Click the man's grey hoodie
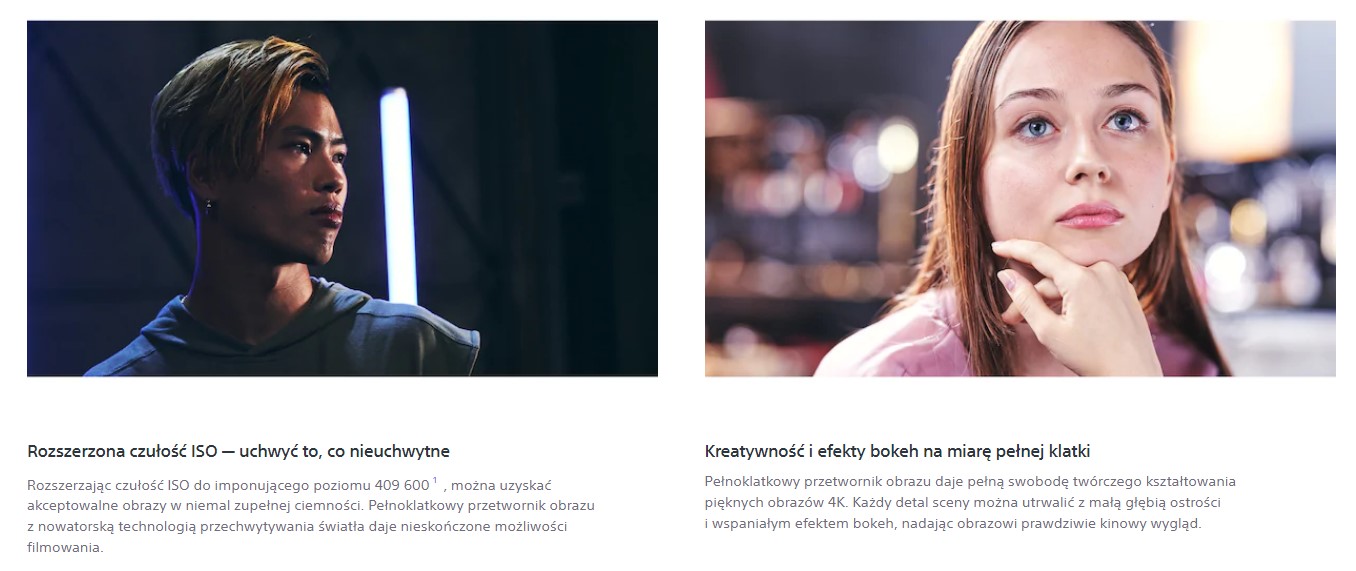The image size is (1356, 571). (290, 335)
